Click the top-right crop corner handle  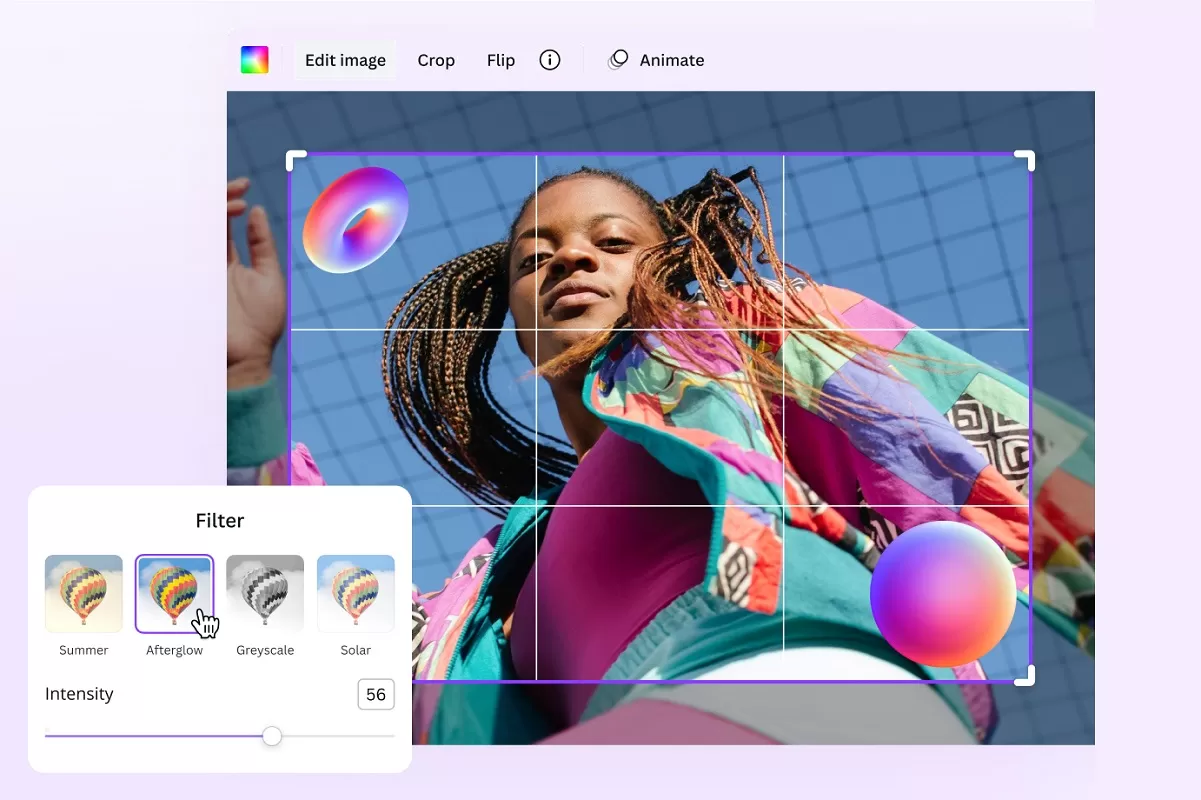click(1026, 159)
